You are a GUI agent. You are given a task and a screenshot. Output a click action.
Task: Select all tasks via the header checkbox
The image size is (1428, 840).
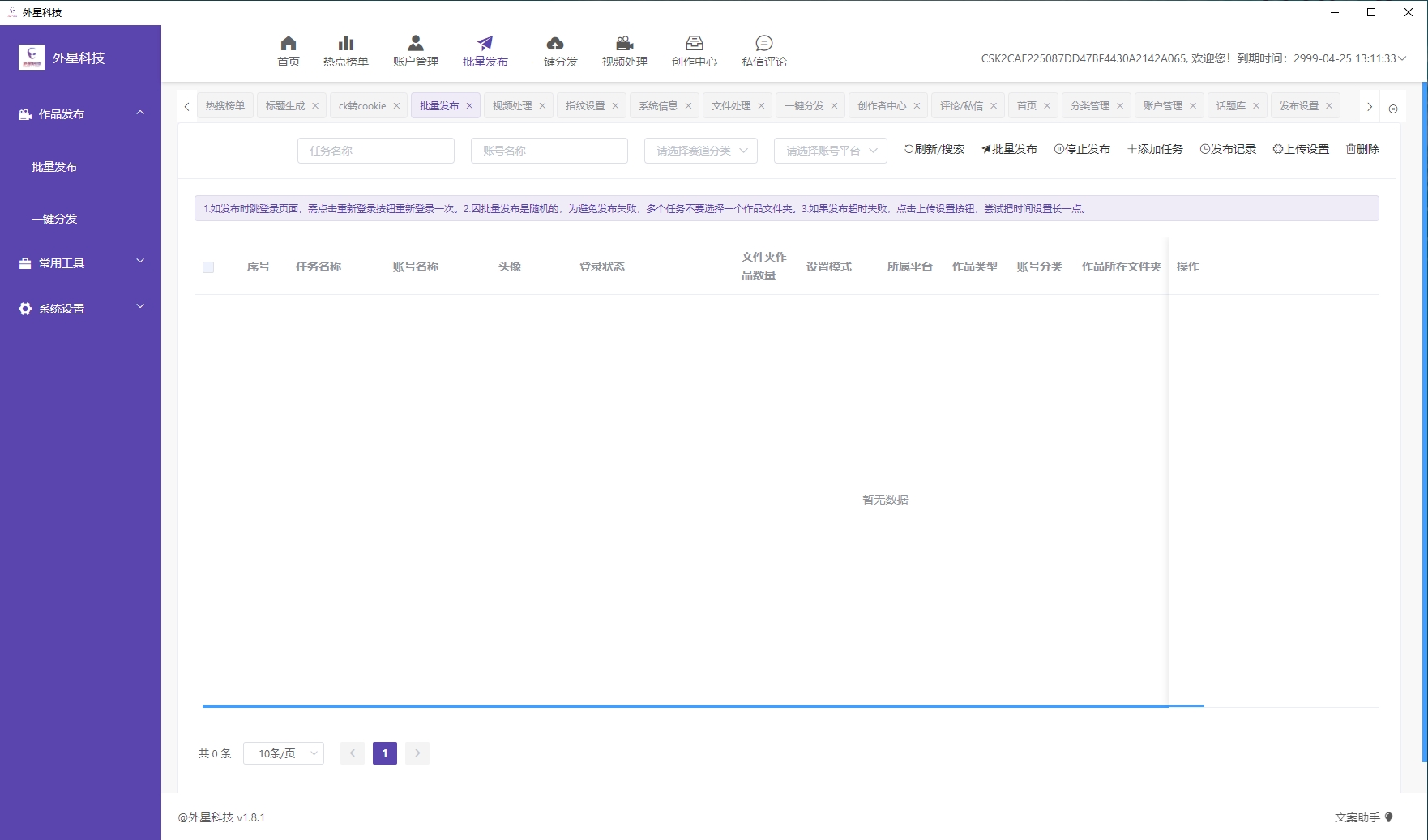pyautogui.click(x=208, y=266)
